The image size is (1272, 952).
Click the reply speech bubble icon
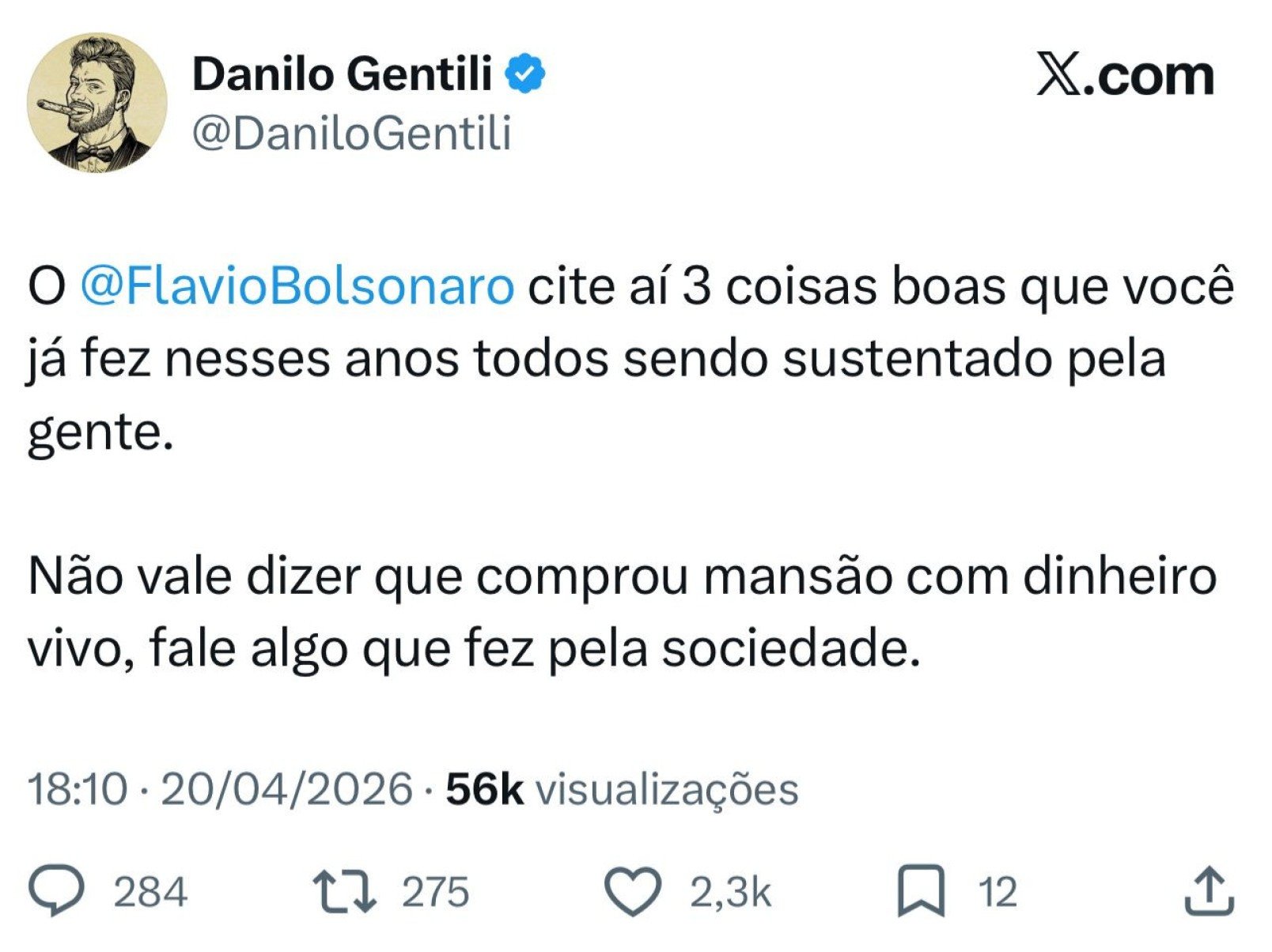pos(56,892)
